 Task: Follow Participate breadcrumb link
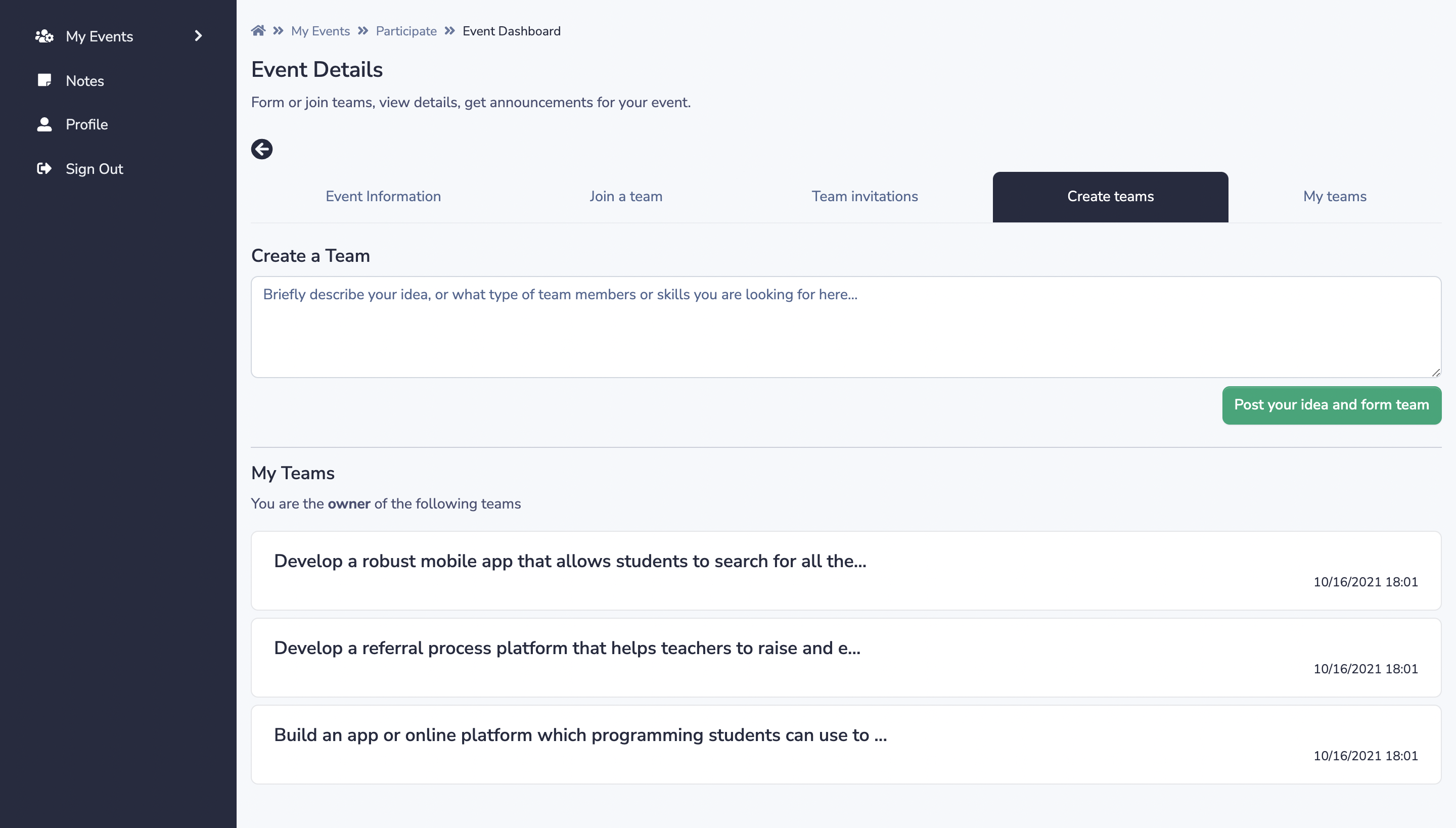[x=406, y=31]
